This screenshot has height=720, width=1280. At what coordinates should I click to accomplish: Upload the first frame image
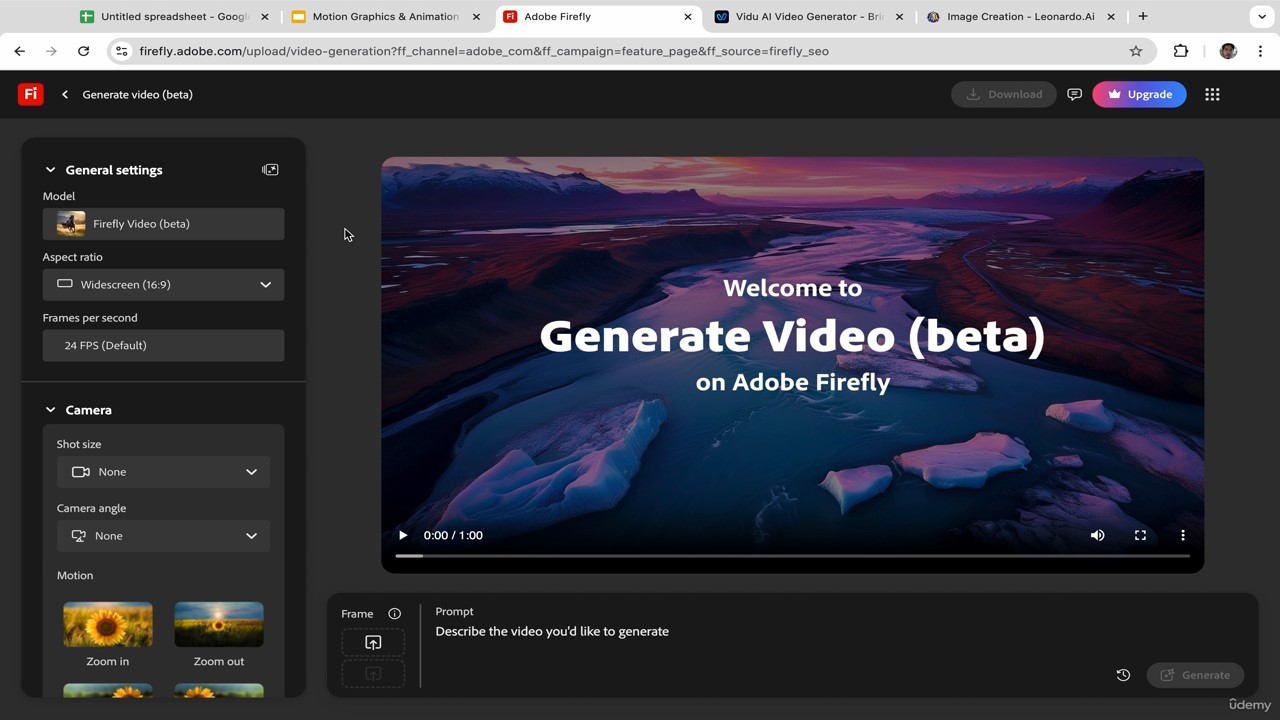click(x=373, y=643)
